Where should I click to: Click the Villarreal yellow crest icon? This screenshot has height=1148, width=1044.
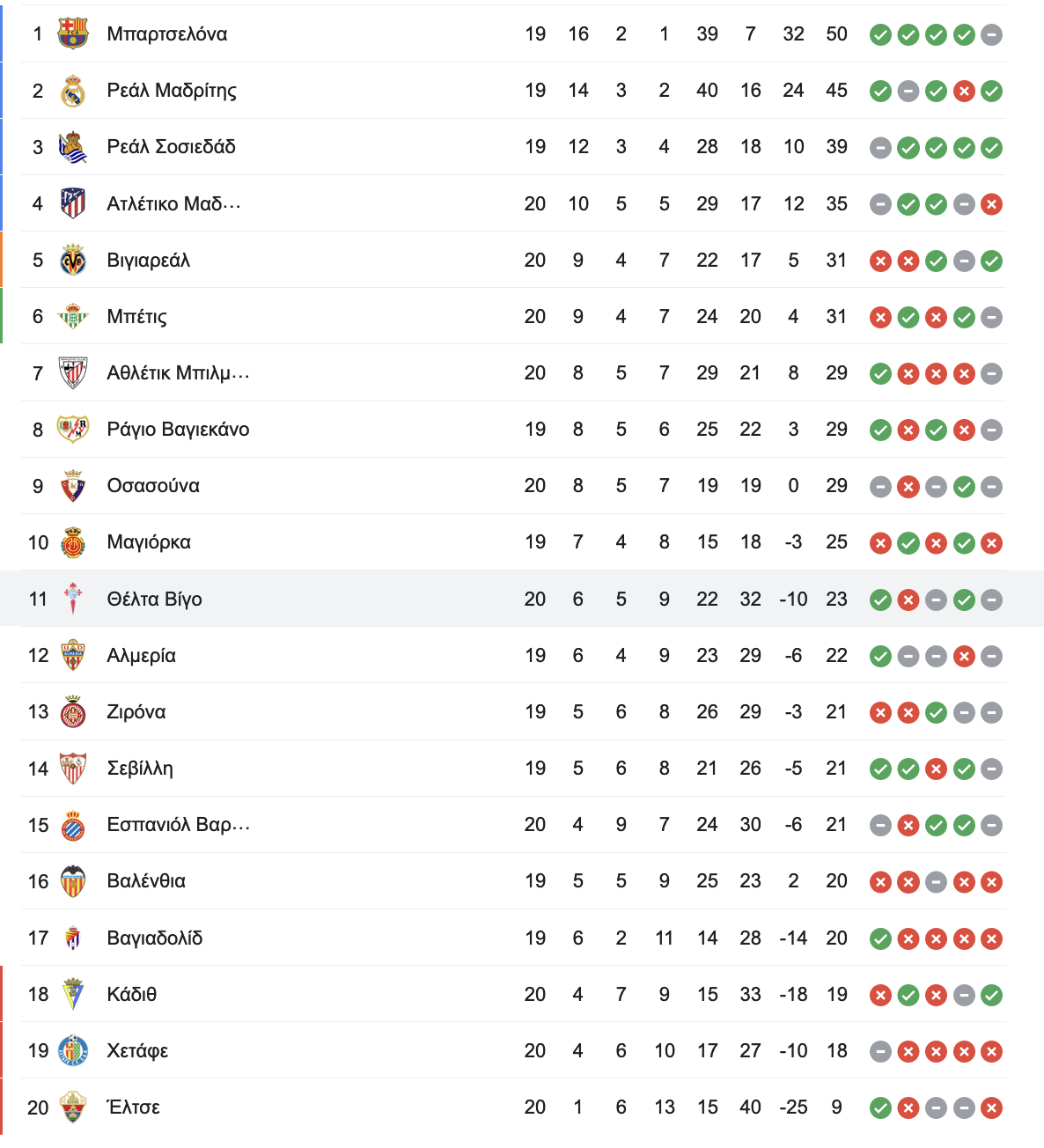(x=73, y=260)
